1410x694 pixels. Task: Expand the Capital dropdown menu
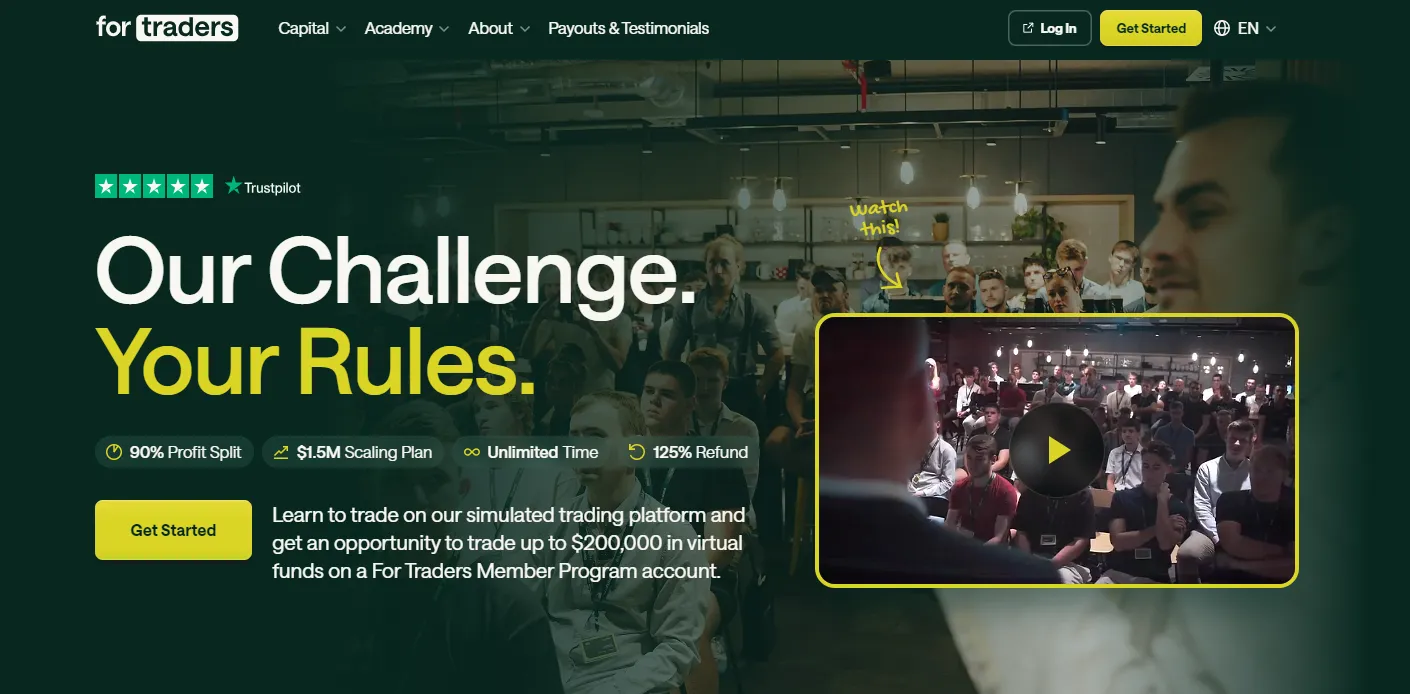312,28
